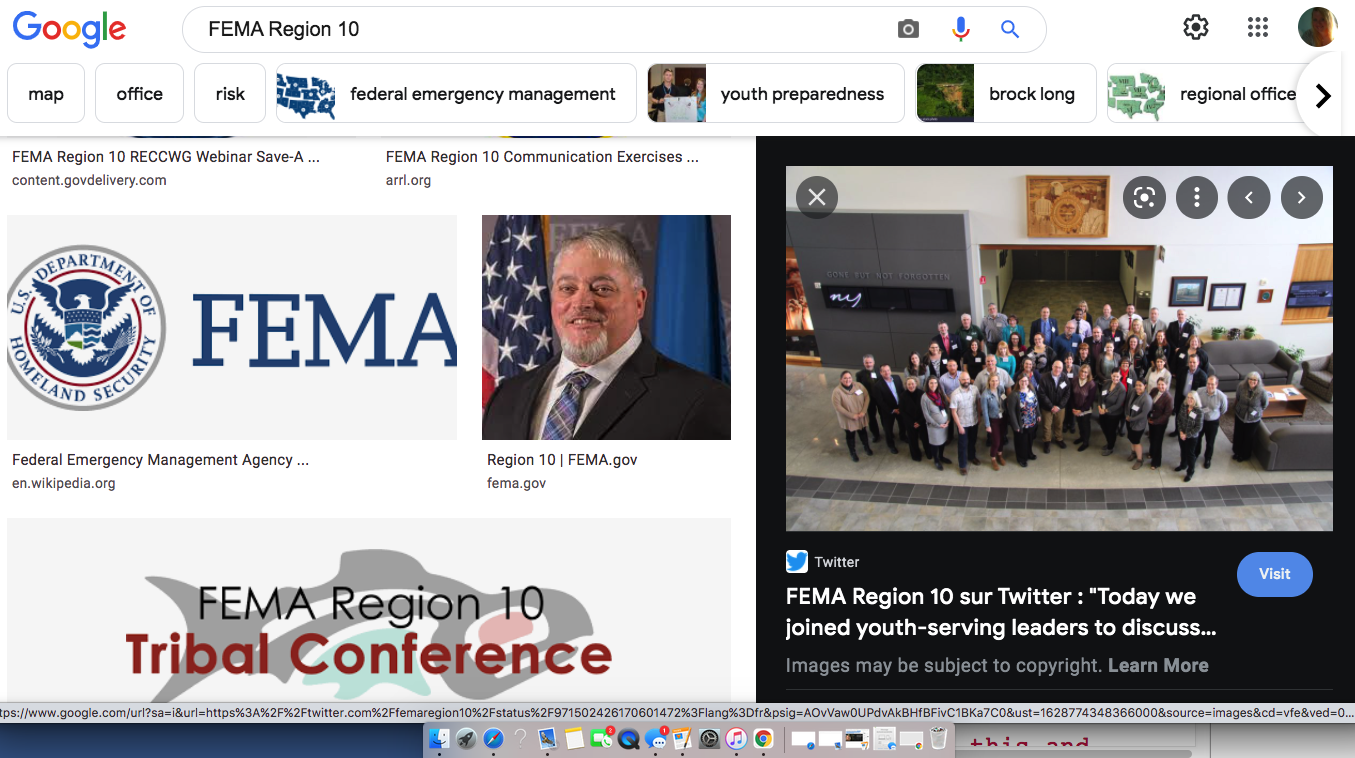This screenshot has height=758, width=1355.
Task: Open the bearded man portrait thumbnail
Action: [x=606, y=327]
